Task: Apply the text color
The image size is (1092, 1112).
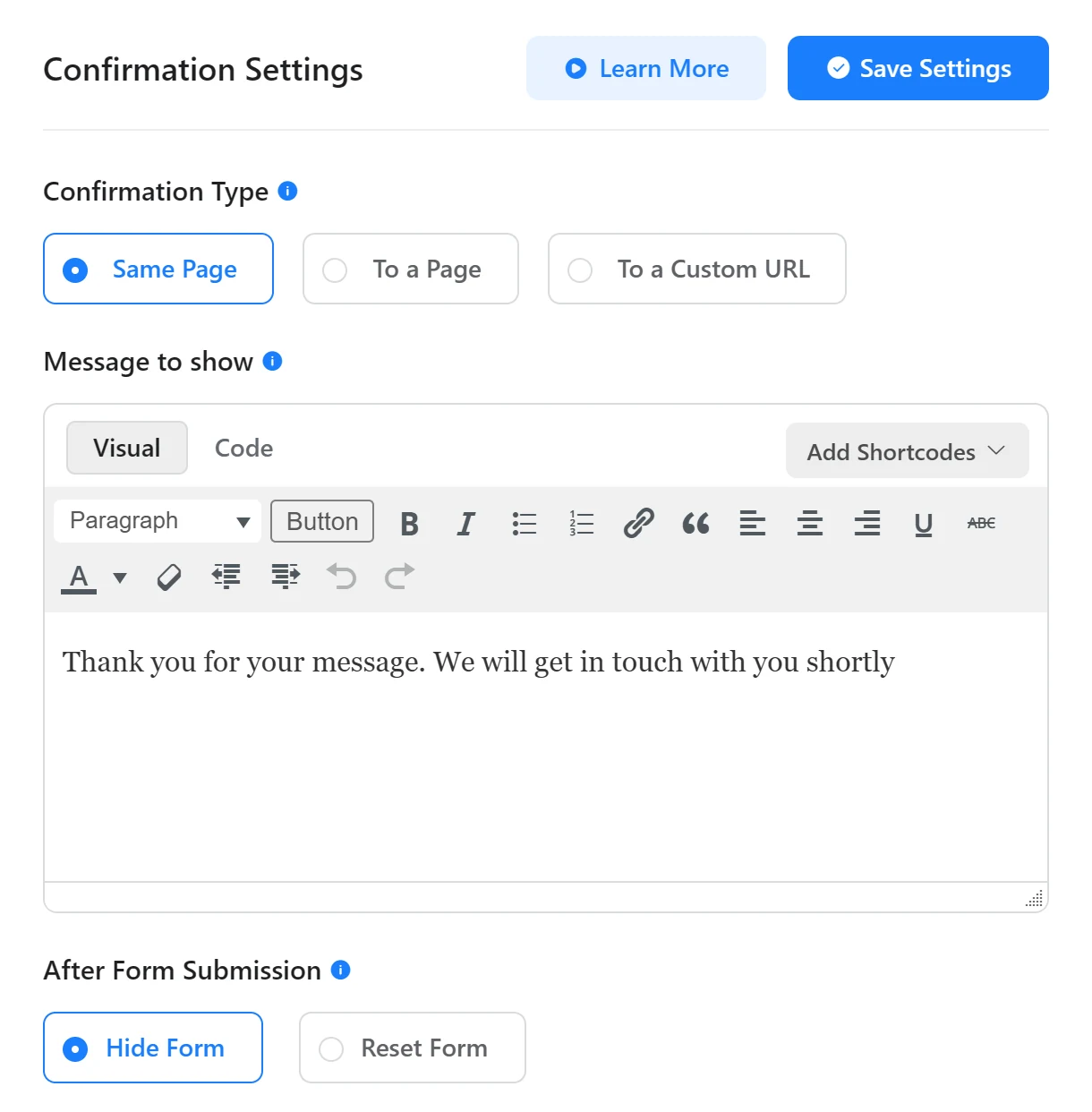Action: 79,577
